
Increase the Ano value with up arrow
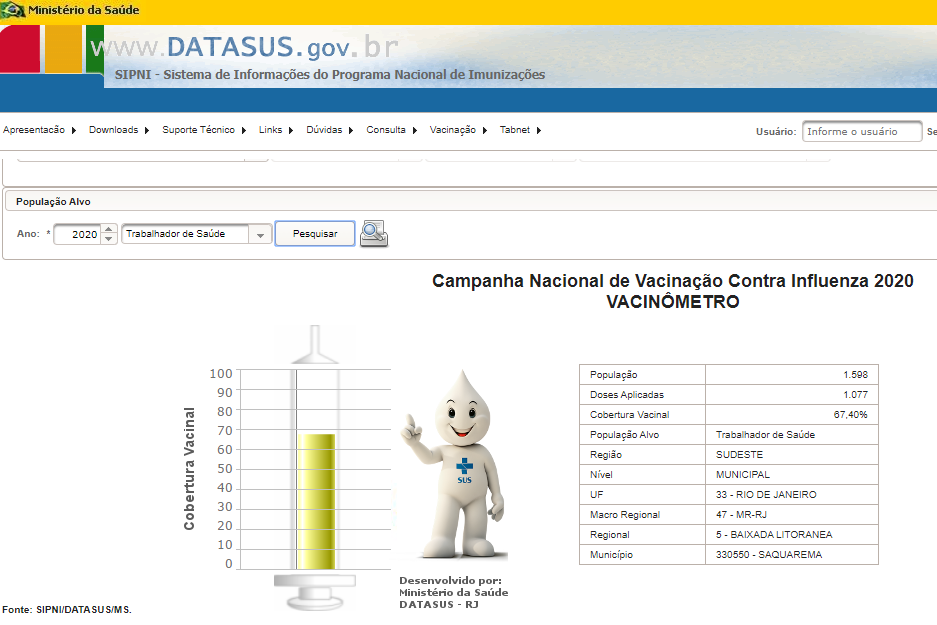[108, 229]
